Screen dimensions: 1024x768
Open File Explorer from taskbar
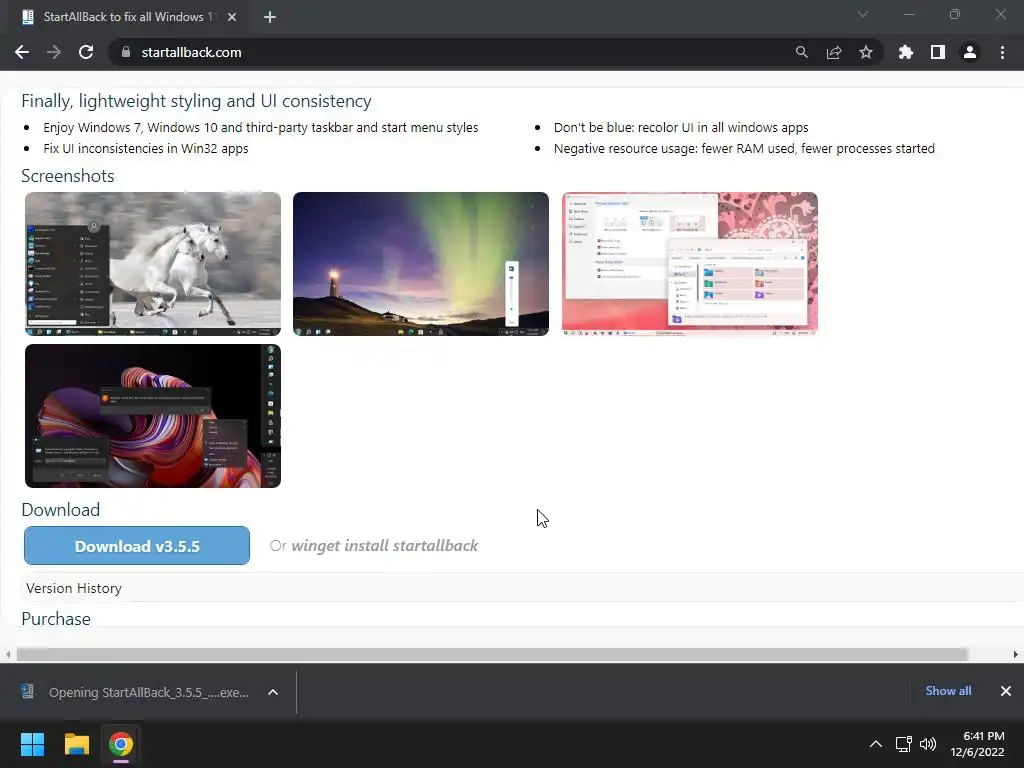[x=76, y=744]
